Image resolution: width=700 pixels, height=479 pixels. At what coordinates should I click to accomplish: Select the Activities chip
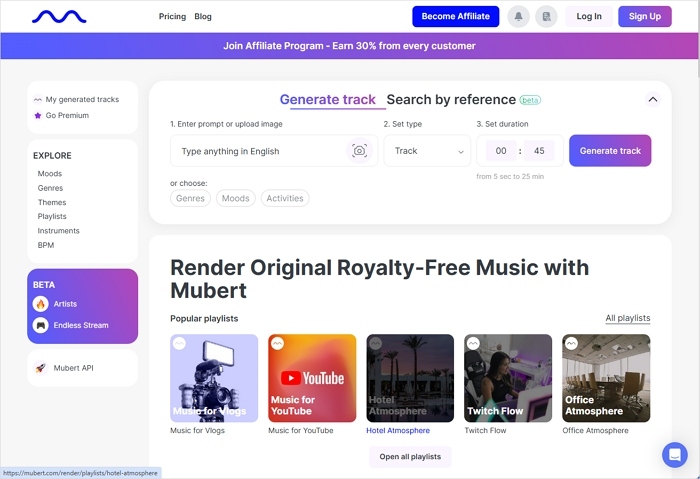coord(285,198)
